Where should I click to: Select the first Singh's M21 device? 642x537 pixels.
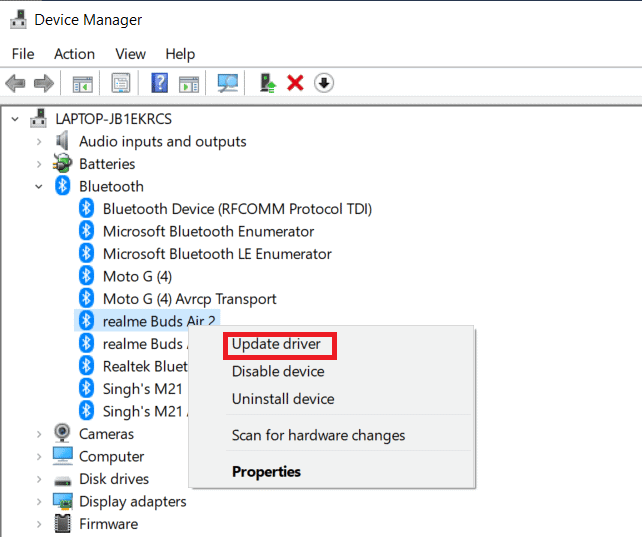(142, 389)
